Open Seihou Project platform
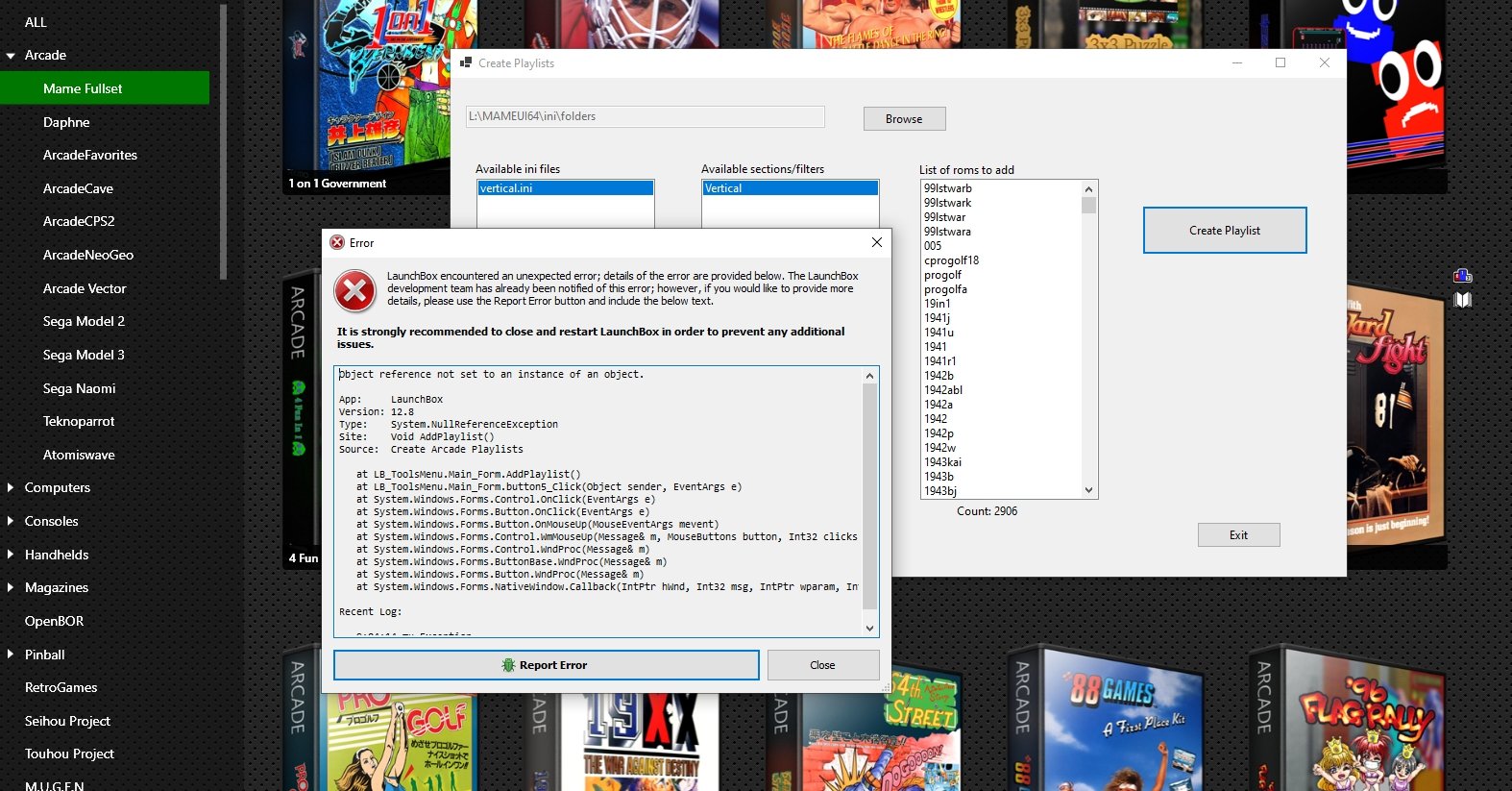Screen dimensions: 1512x791 (67, 721)
